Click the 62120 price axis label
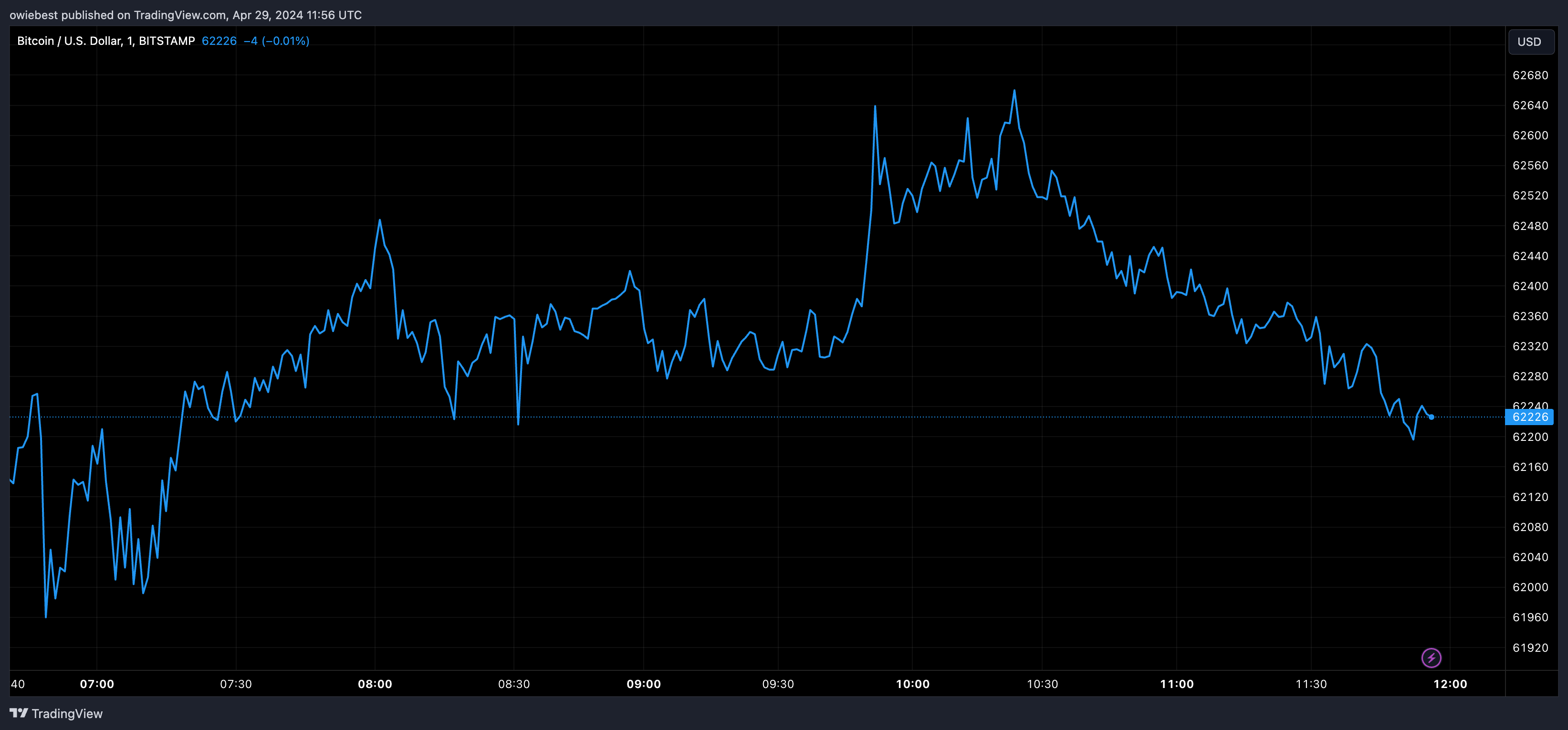This screenshot has width=1568, height=730. (1530, 497)
